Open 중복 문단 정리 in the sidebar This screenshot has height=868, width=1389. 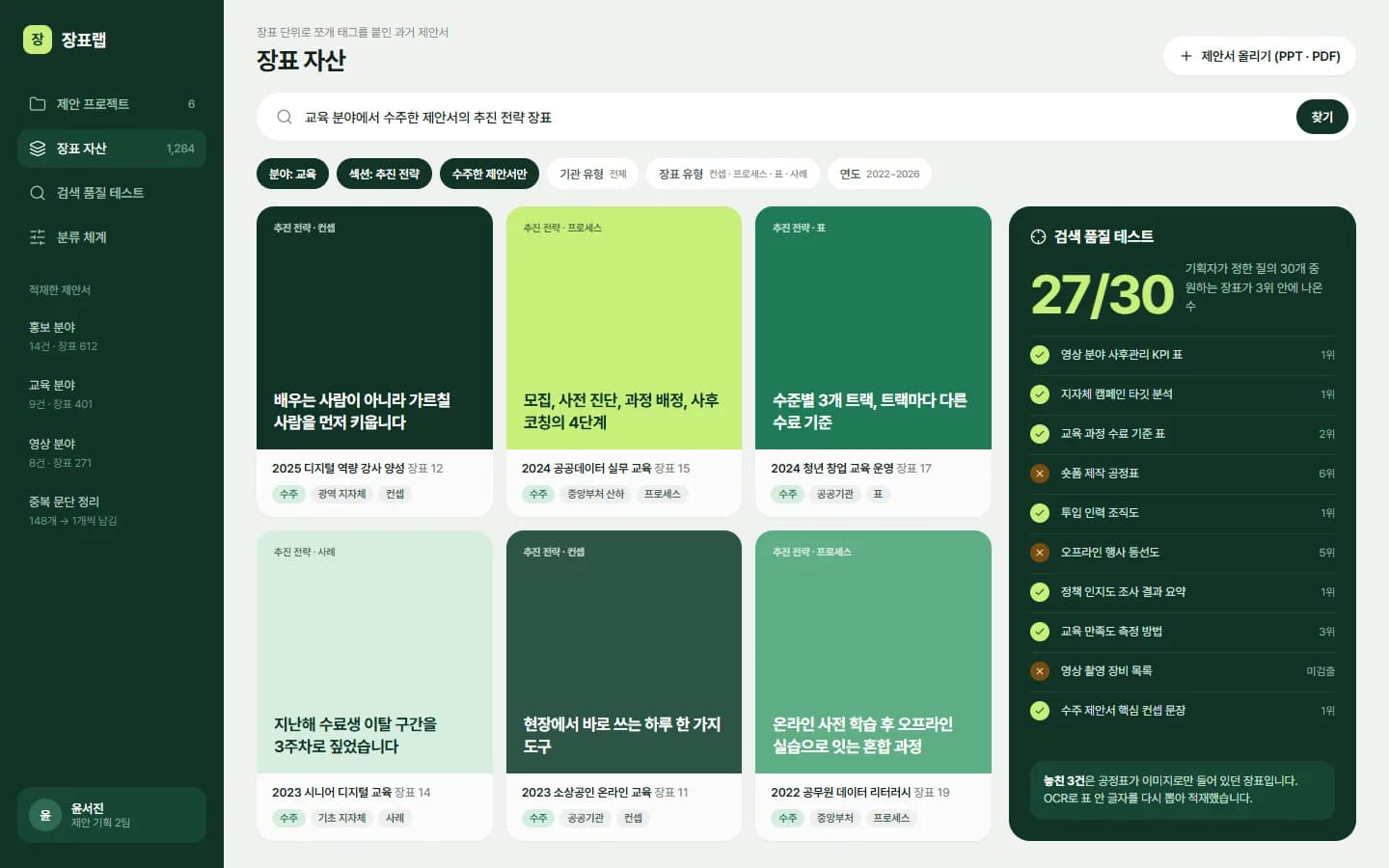pos(112,511)
